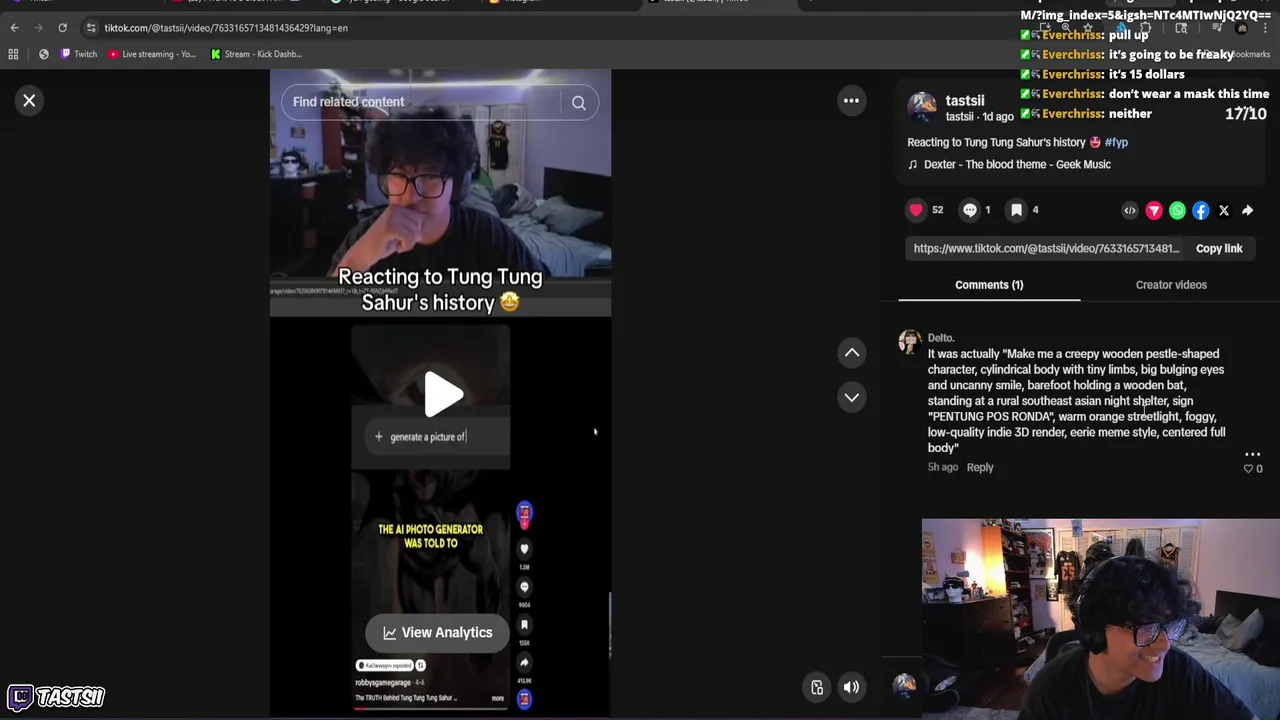
Task: Go to next video down chevron
Action: [x=852, y=397]
